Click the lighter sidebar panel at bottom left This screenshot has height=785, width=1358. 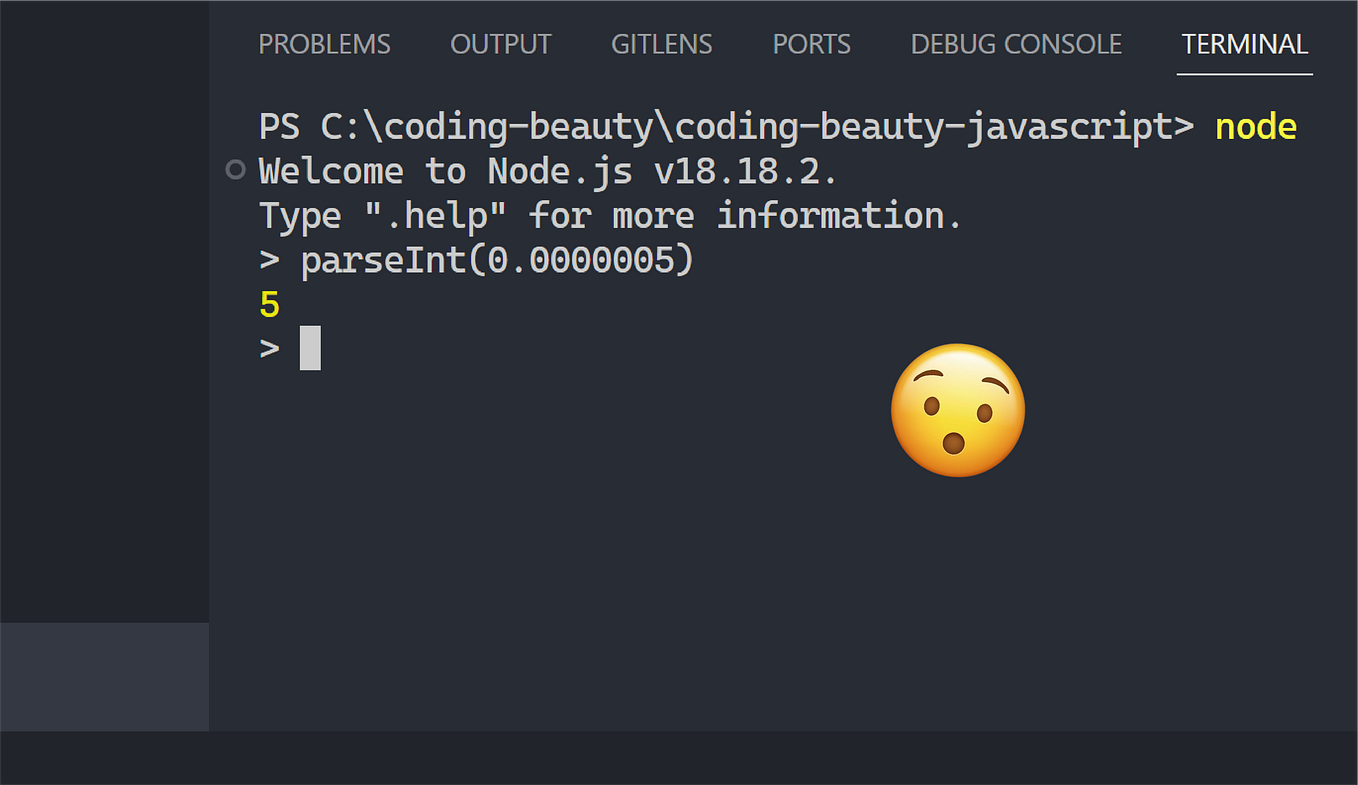[104, 677]
